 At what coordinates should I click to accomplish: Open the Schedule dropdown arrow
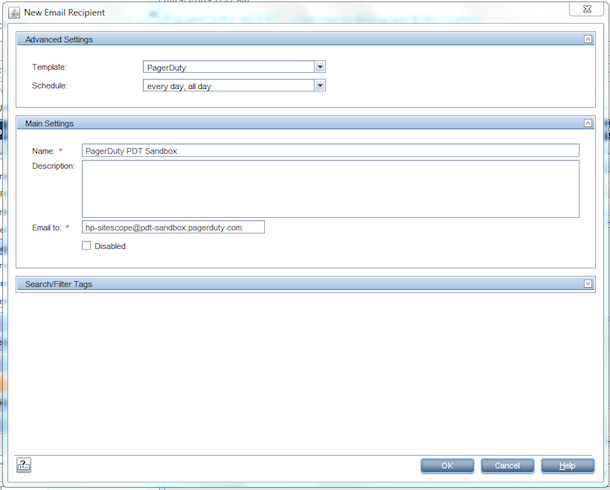(320, 86)
